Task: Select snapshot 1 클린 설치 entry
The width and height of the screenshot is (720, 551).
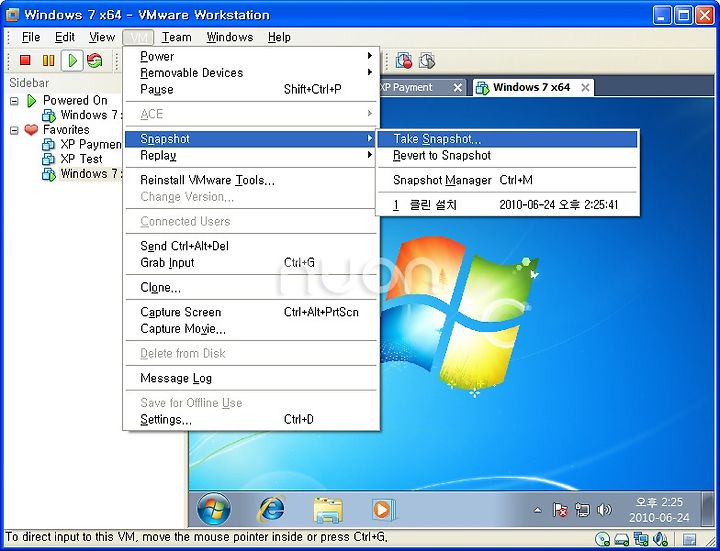Action: pos(507,205)
